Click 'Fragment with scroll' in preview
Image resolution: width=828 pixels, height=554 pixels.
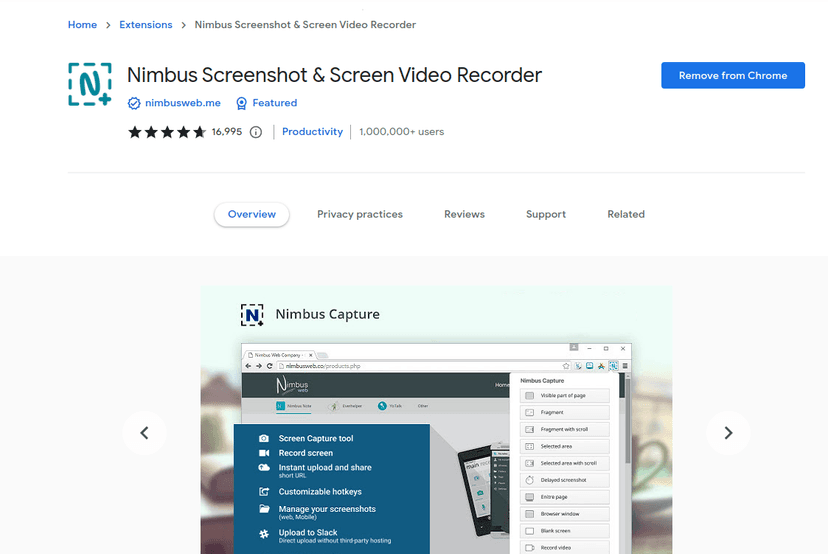click(x=564, y=429)
